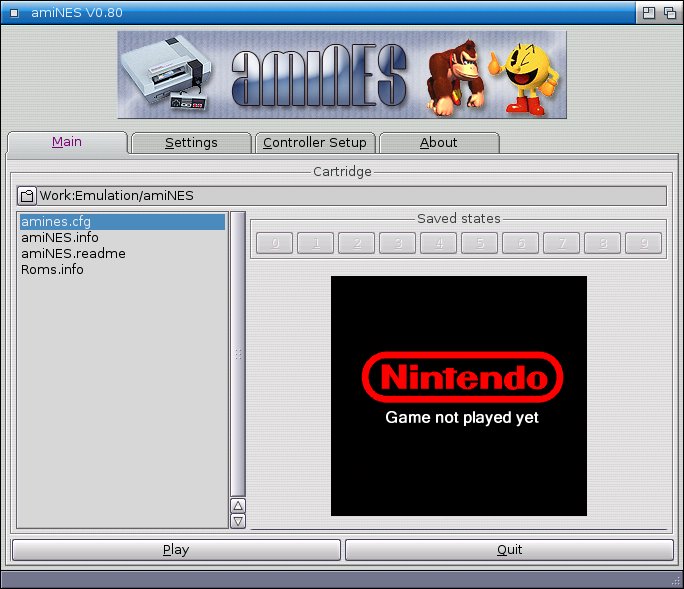
Task: Select saved state slot 5
Action: click(x=480, y=243)
